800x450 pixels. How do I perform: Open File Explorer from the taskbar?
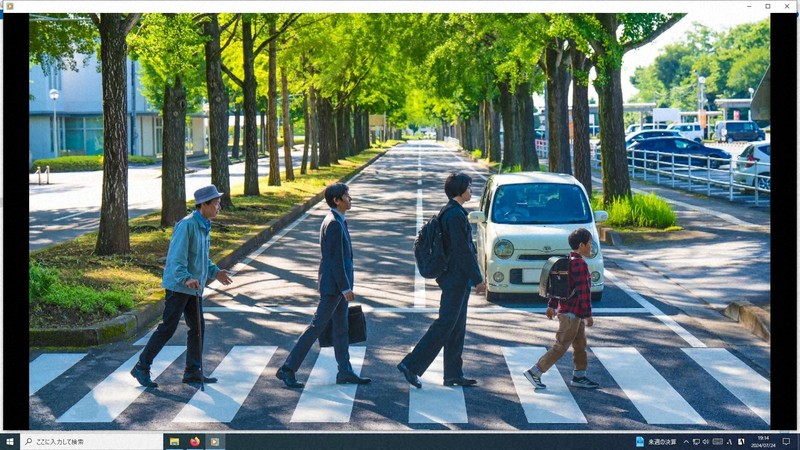click(174, 441)
